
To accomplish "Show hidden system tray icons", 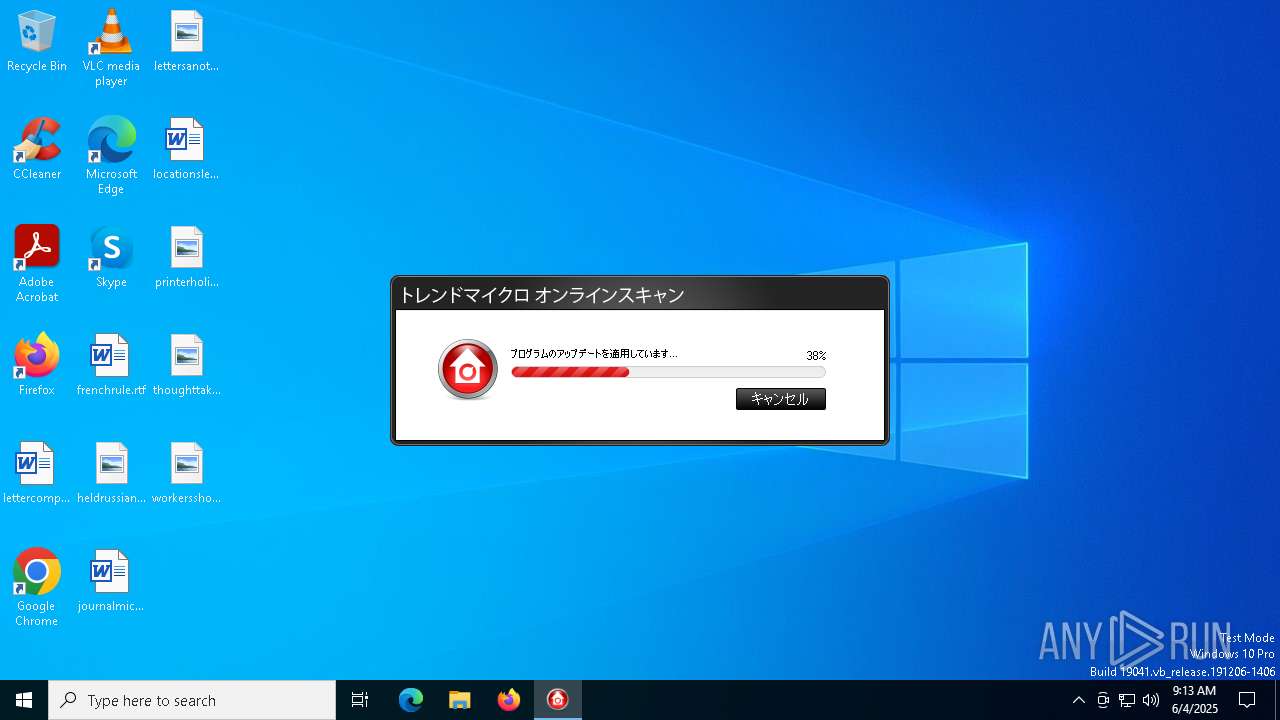I will point(1079,700).
